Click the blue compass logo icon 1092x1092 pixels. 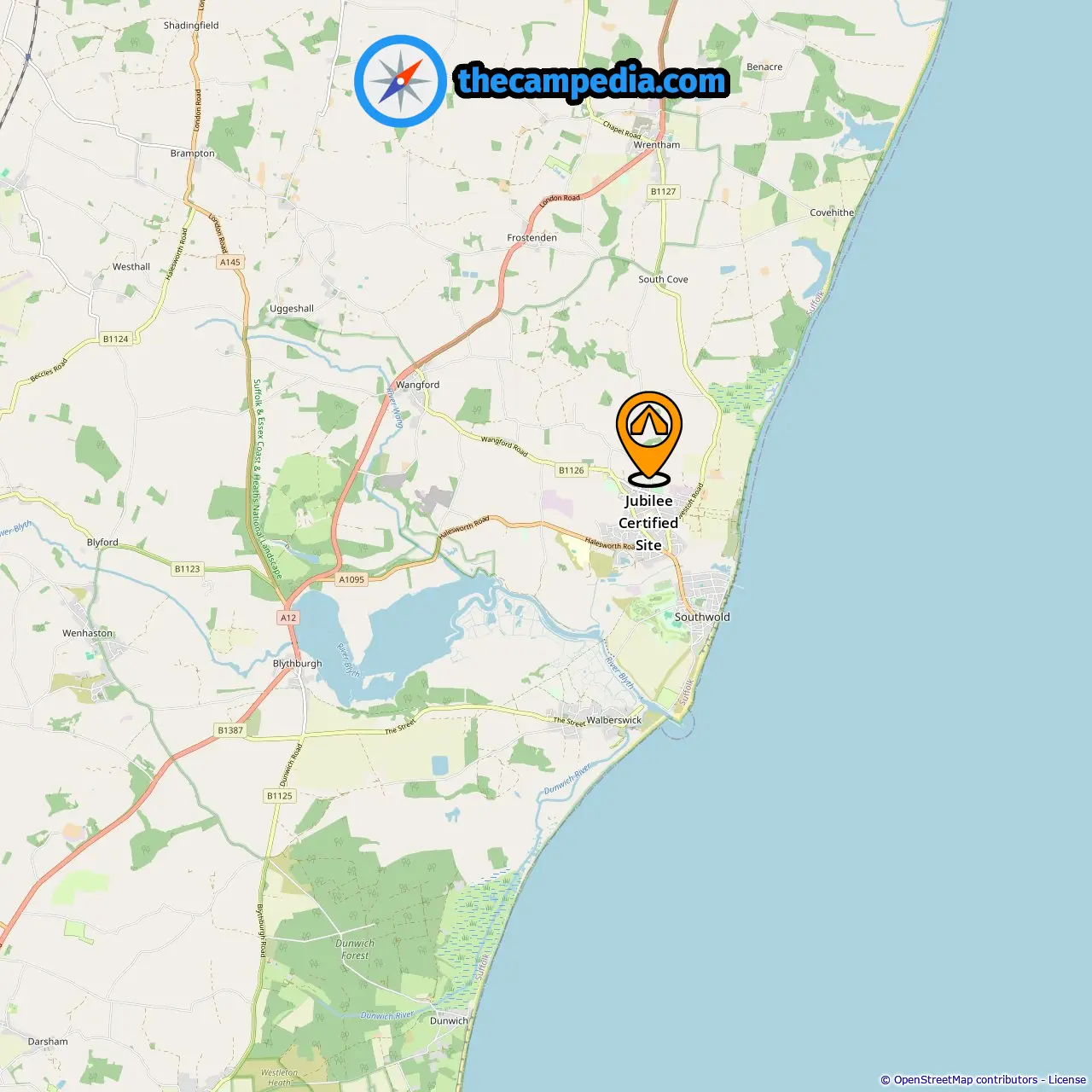point(400,81)
